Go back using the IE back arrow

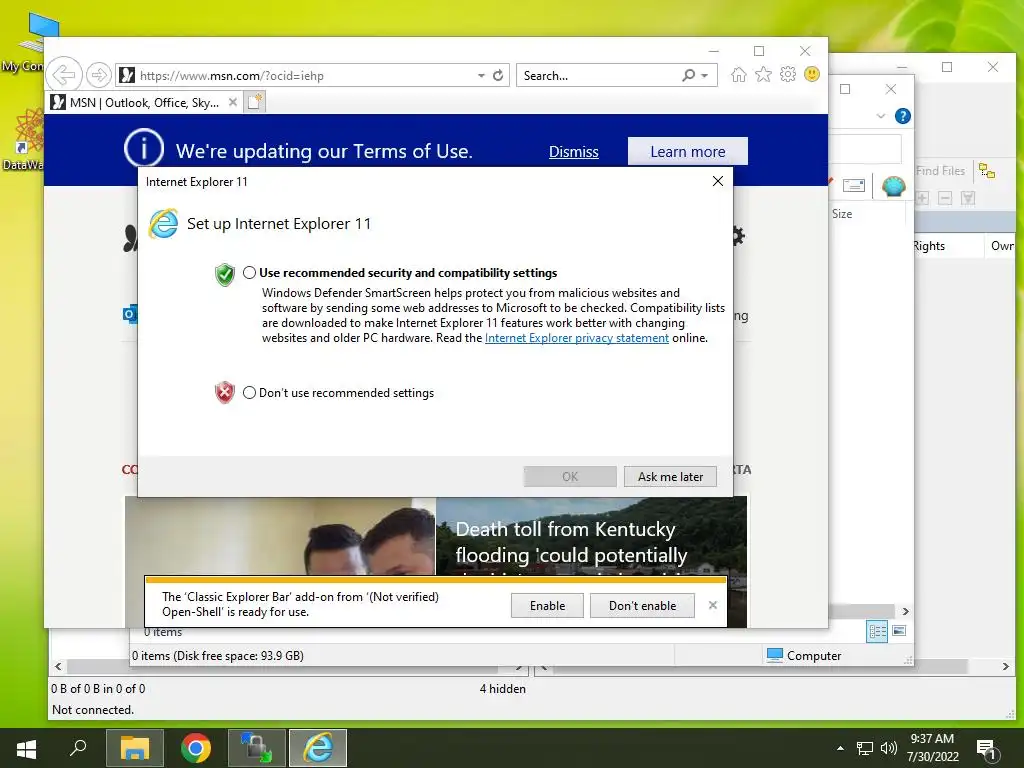[64, 75]
